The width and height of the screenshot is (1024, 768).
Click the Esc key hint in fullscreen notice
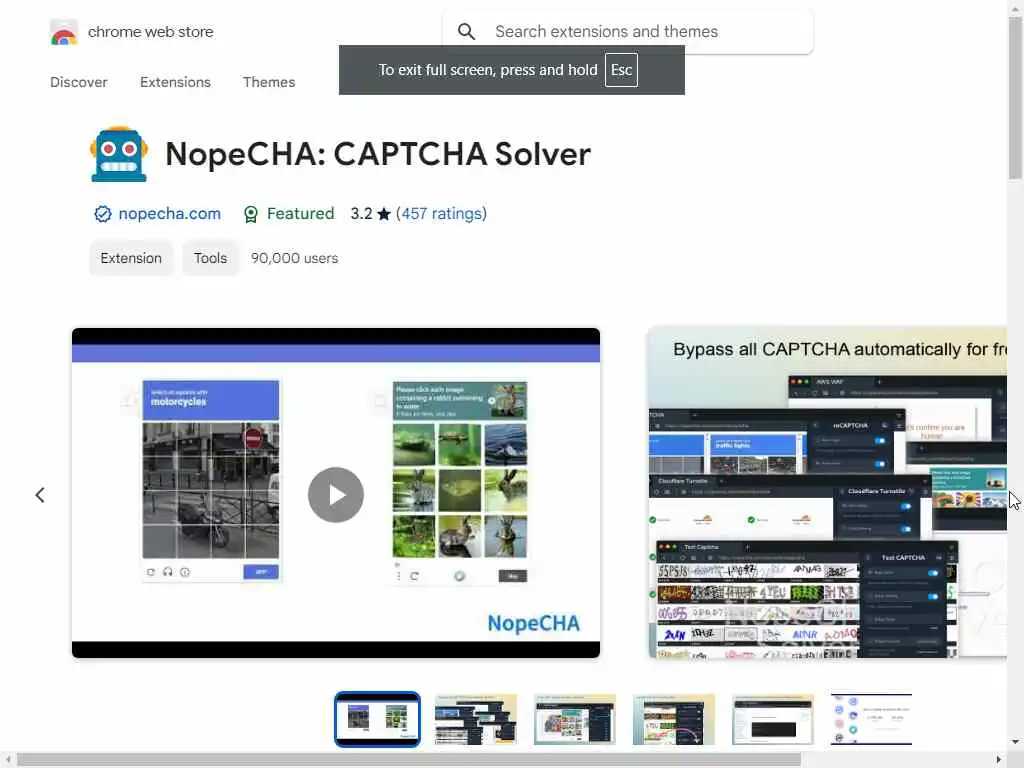point(621,70)
